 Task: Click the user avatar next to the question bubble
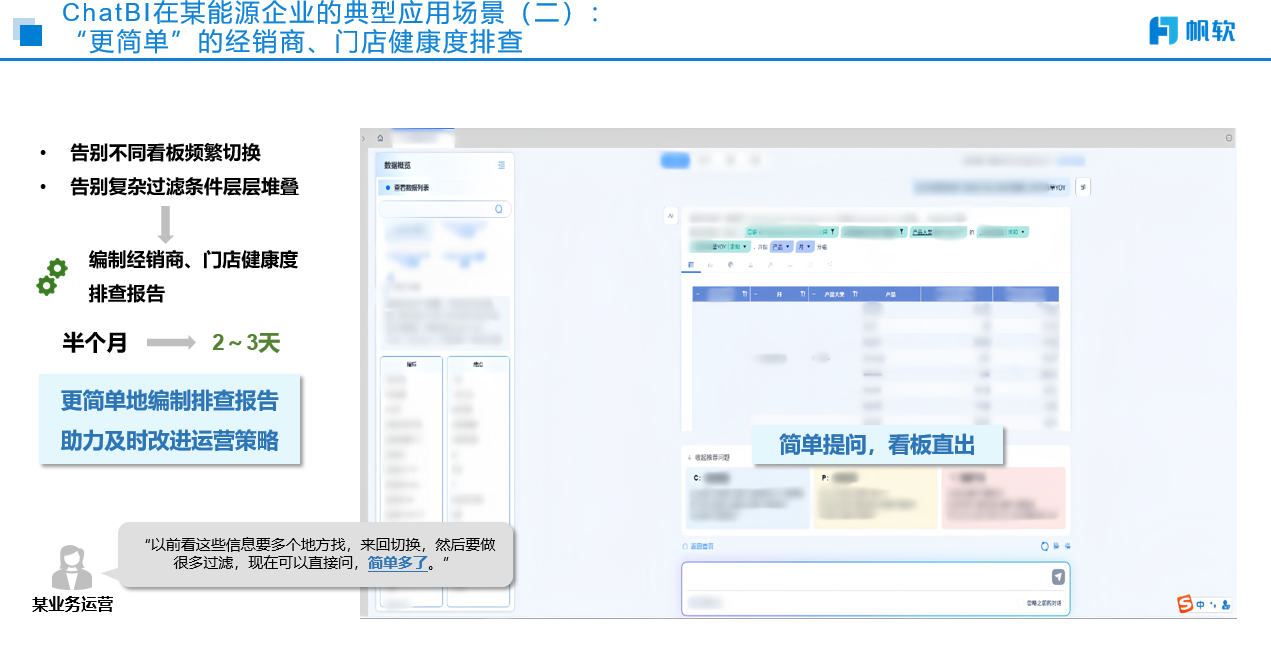1084,187
